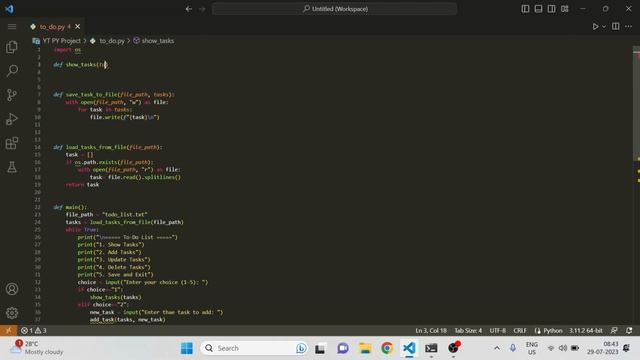Open the Accounts menu icon
This screenshot has height=360, width=640.
(12, 289)
